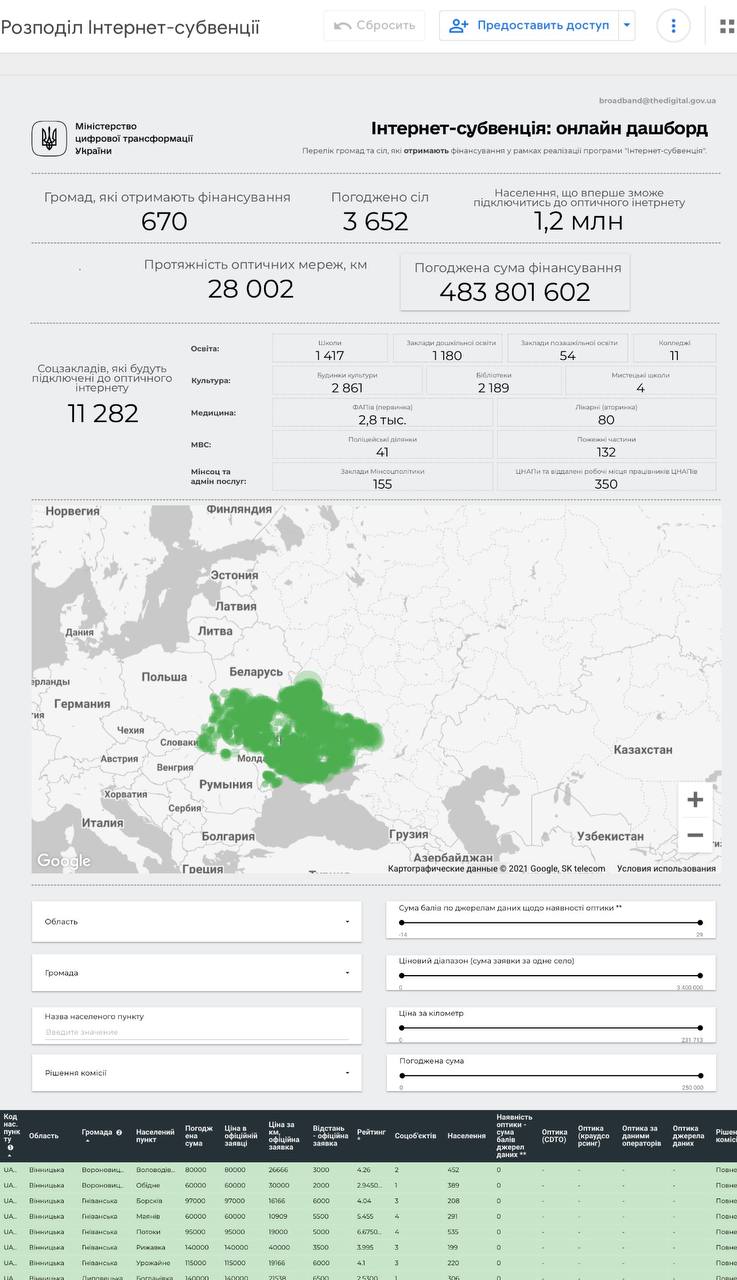Click the Обідне table cell
737x1280 pixels.
[x=148, y=1185]
